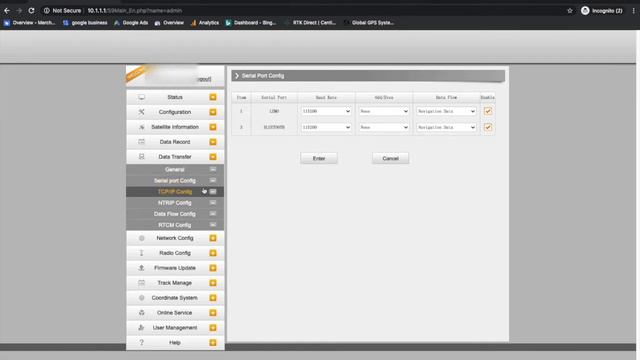Toggle Data Transfer orange expander icon
This screenshot has width=640, height=360.
213,157
